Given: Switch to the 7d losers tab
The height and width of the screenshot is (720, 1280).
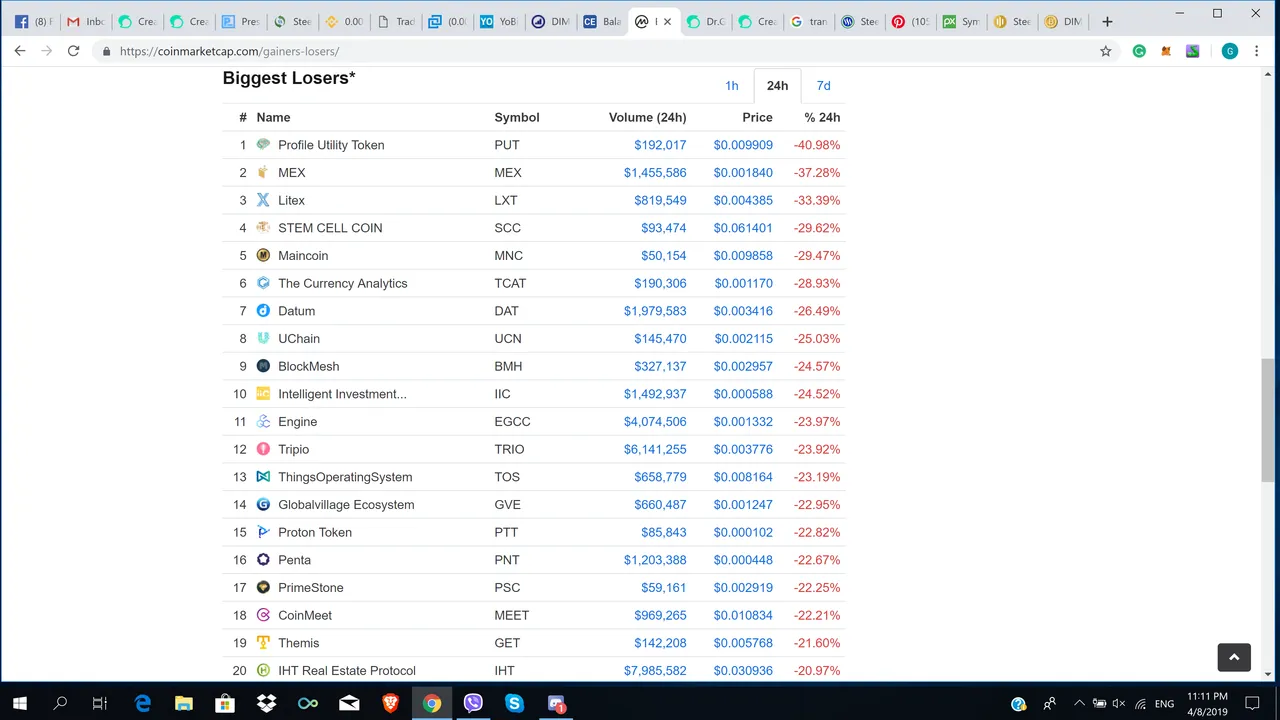Looking at the screenshot, I should (x=823, y=86).
